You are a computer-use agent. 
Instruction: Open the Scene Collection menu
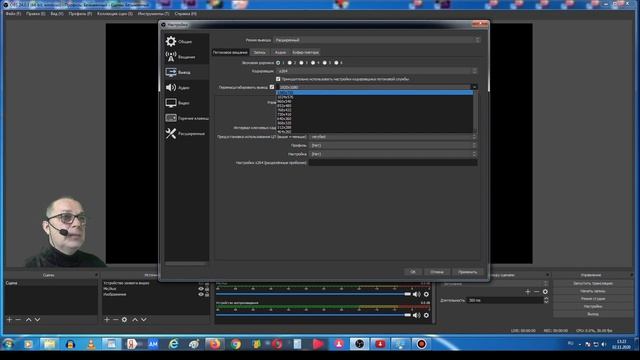pyautogui.click(x=115, y=13)
